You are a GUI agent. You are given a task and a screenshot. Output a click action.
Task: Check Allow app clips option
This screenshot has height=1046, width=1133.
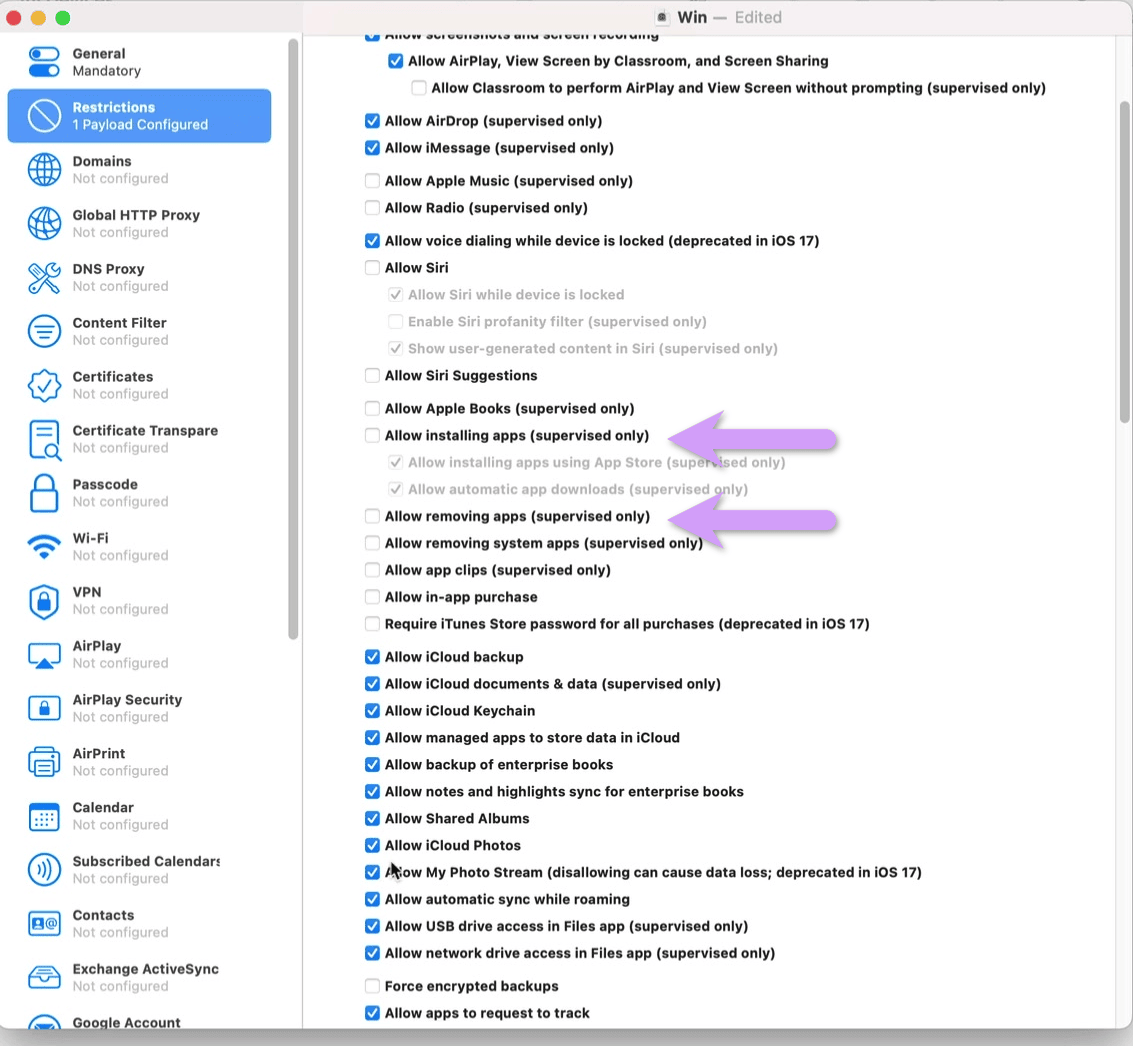372,570
